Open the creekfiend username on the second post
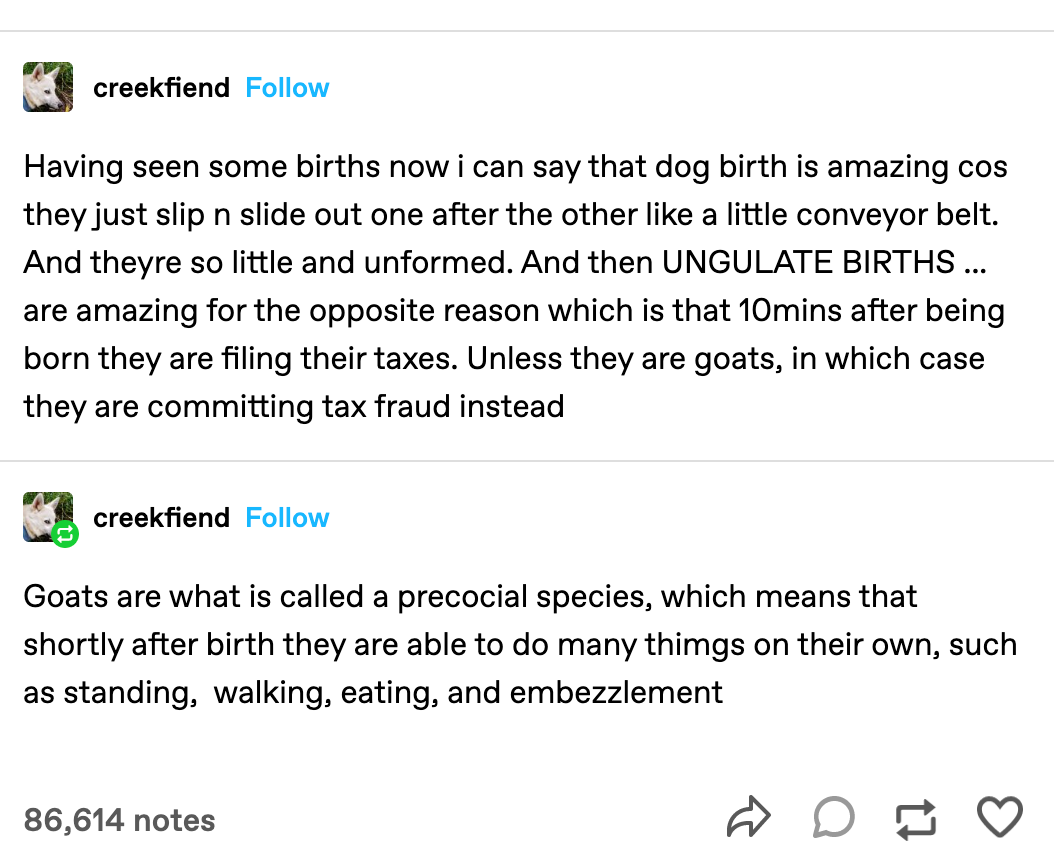 (161, 518)
